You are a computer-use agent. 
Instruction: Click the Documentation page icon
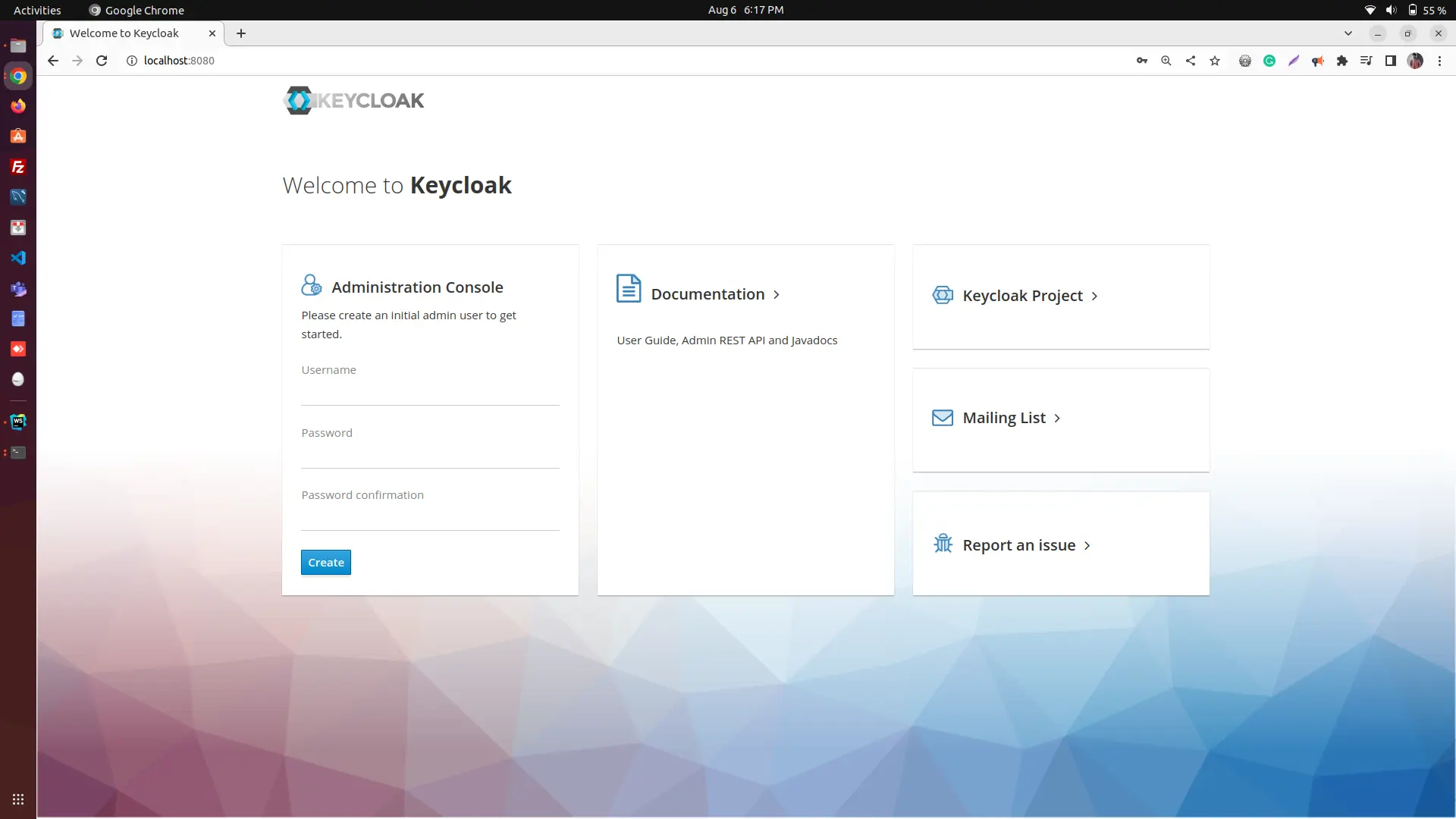click(629, 289)
